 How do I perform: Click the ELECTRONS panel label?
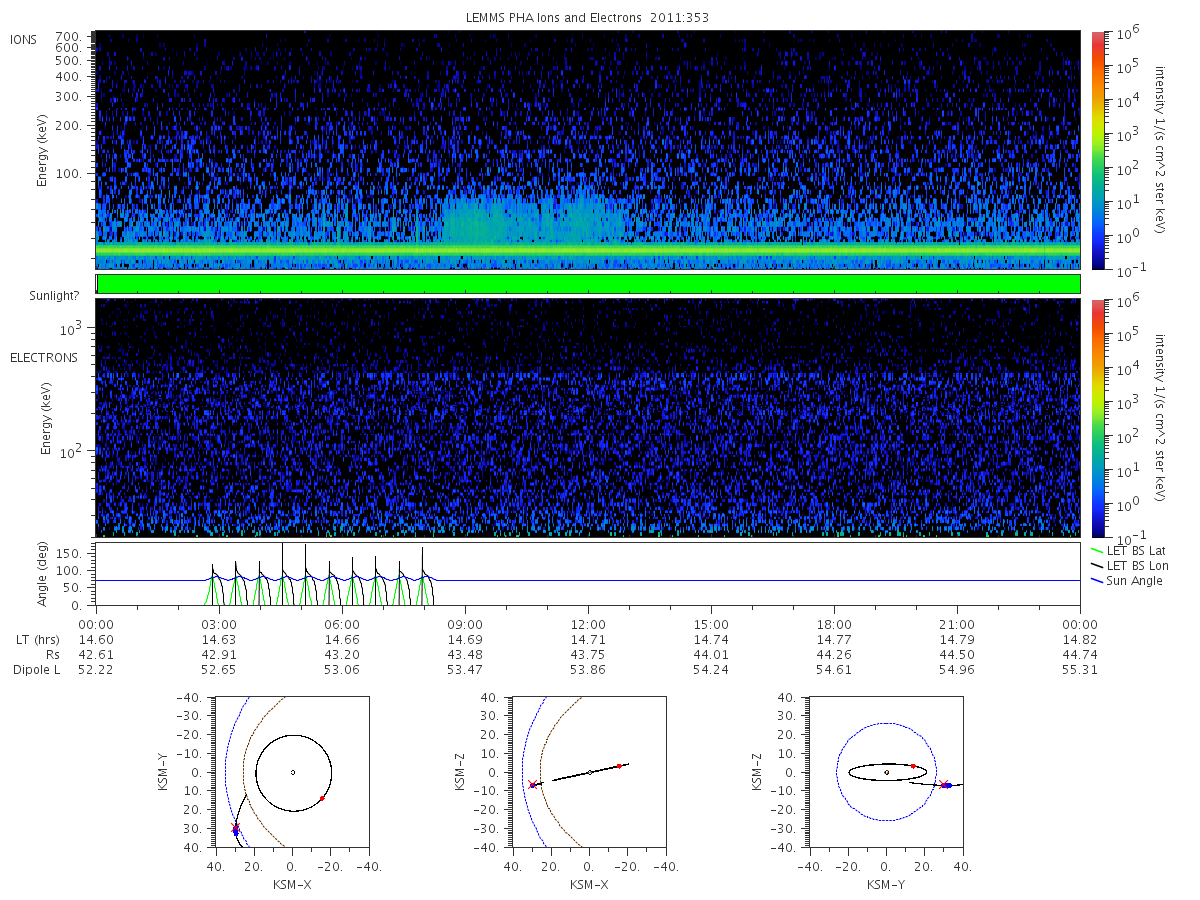(x=44, y=357)
